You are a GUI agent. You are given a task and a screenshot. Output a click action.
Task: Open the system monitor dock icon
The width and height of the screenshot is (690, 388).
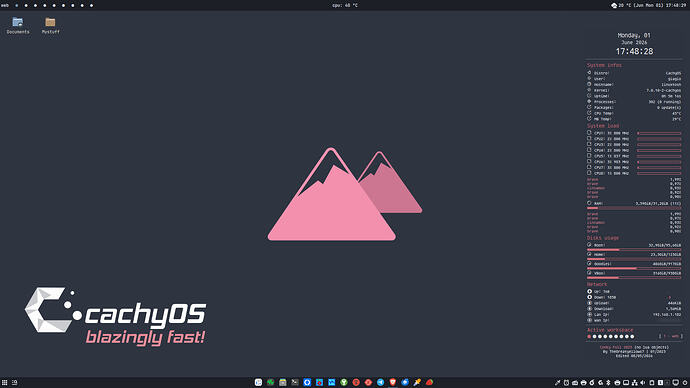pyautogui.click(x=270, y=382)
